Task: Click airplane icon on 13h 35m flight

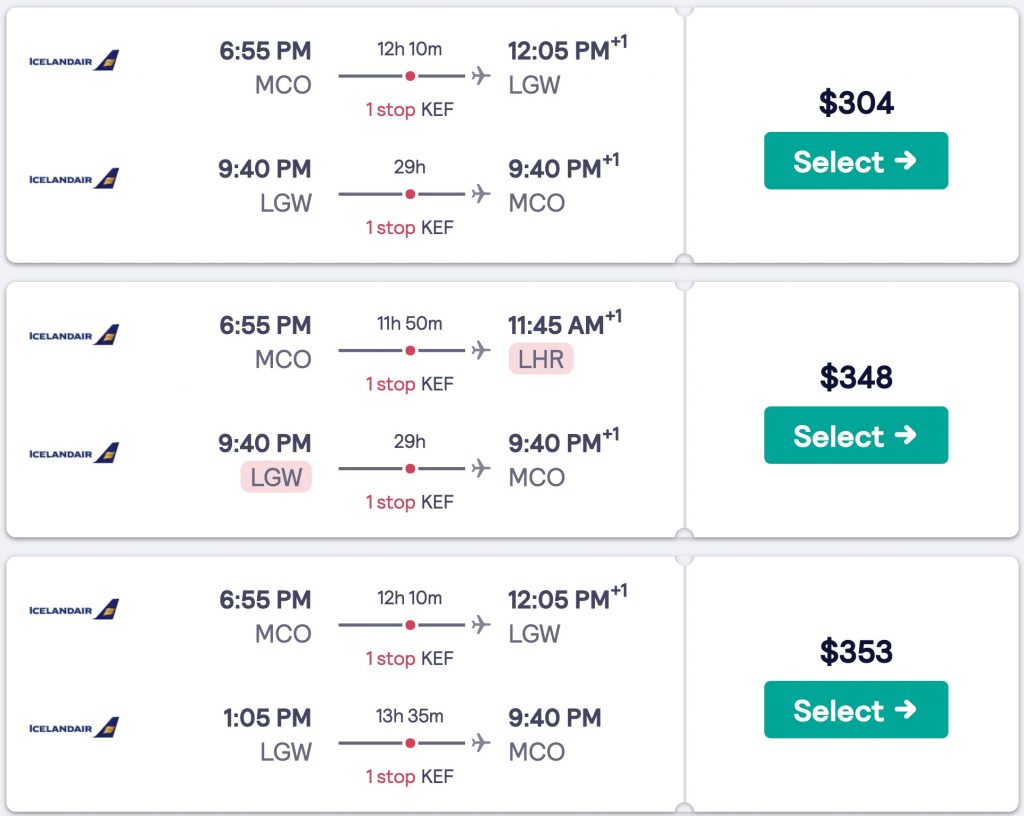Action: tap(481, 742)
